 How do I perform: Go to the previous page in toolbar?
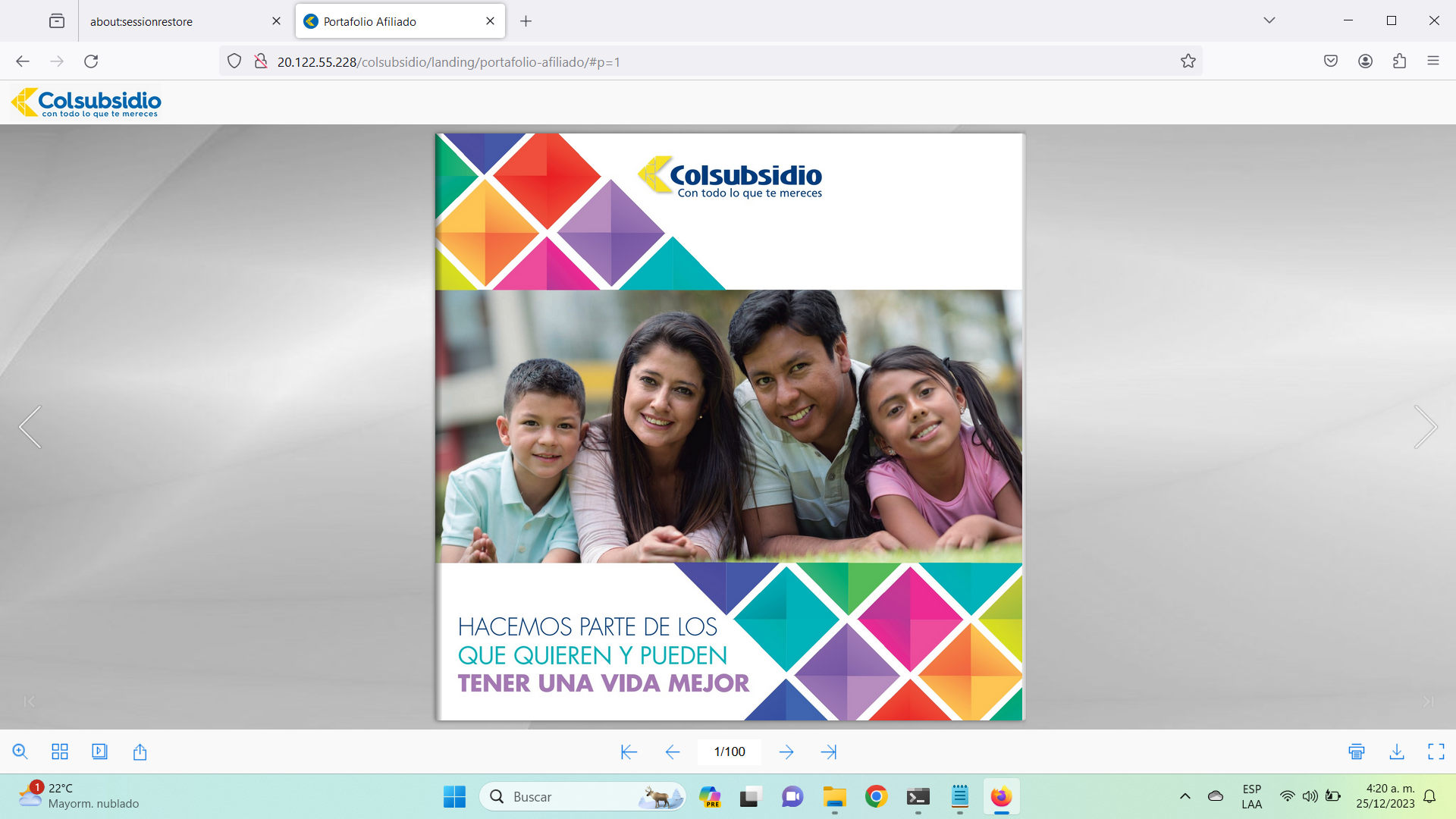pos(672,752)
